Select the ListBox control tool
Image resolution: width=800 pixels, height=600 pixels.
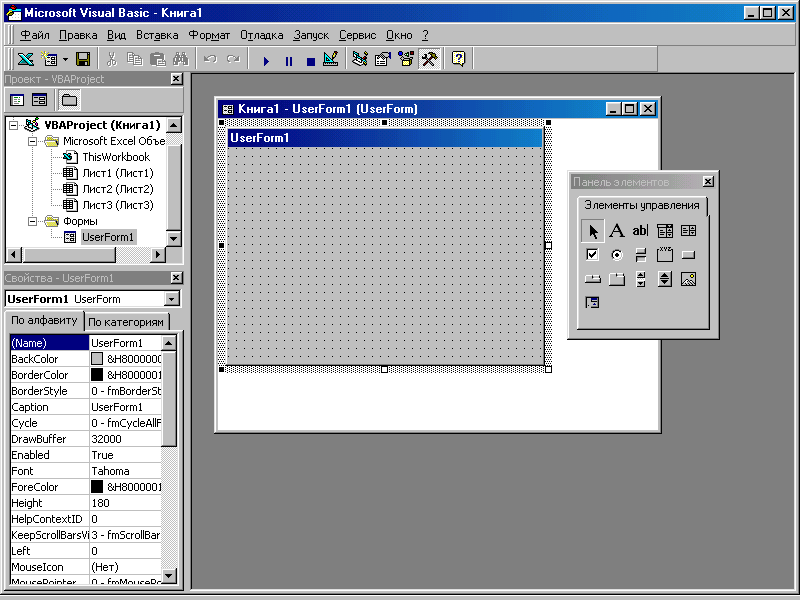coord(688,231)
